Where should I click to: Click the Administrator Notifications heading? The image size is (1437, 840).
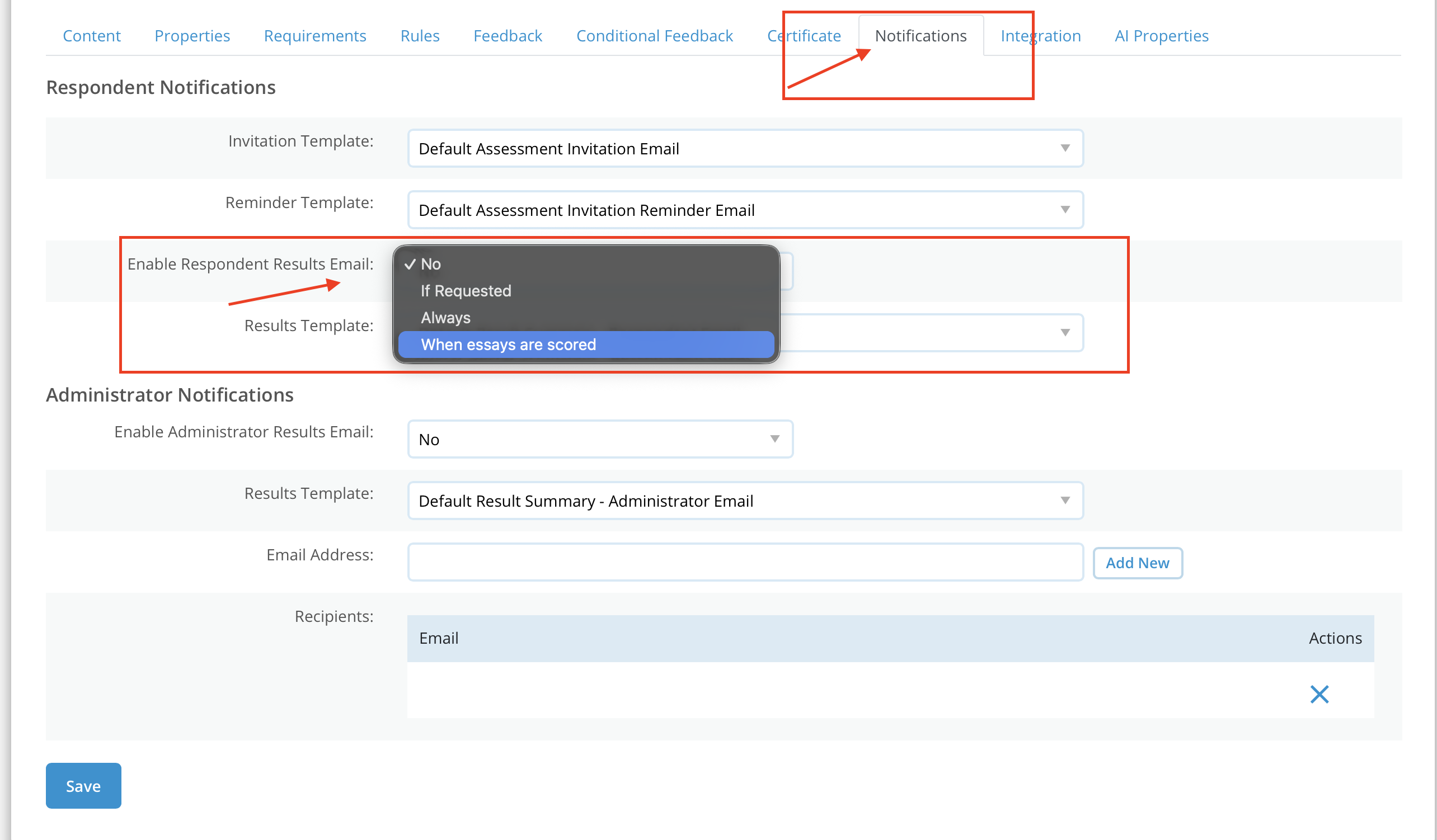coord(170,394)
